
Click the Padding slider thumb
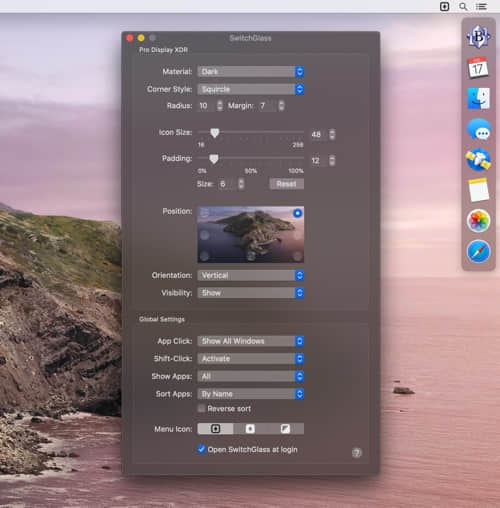tap(214, 159)
